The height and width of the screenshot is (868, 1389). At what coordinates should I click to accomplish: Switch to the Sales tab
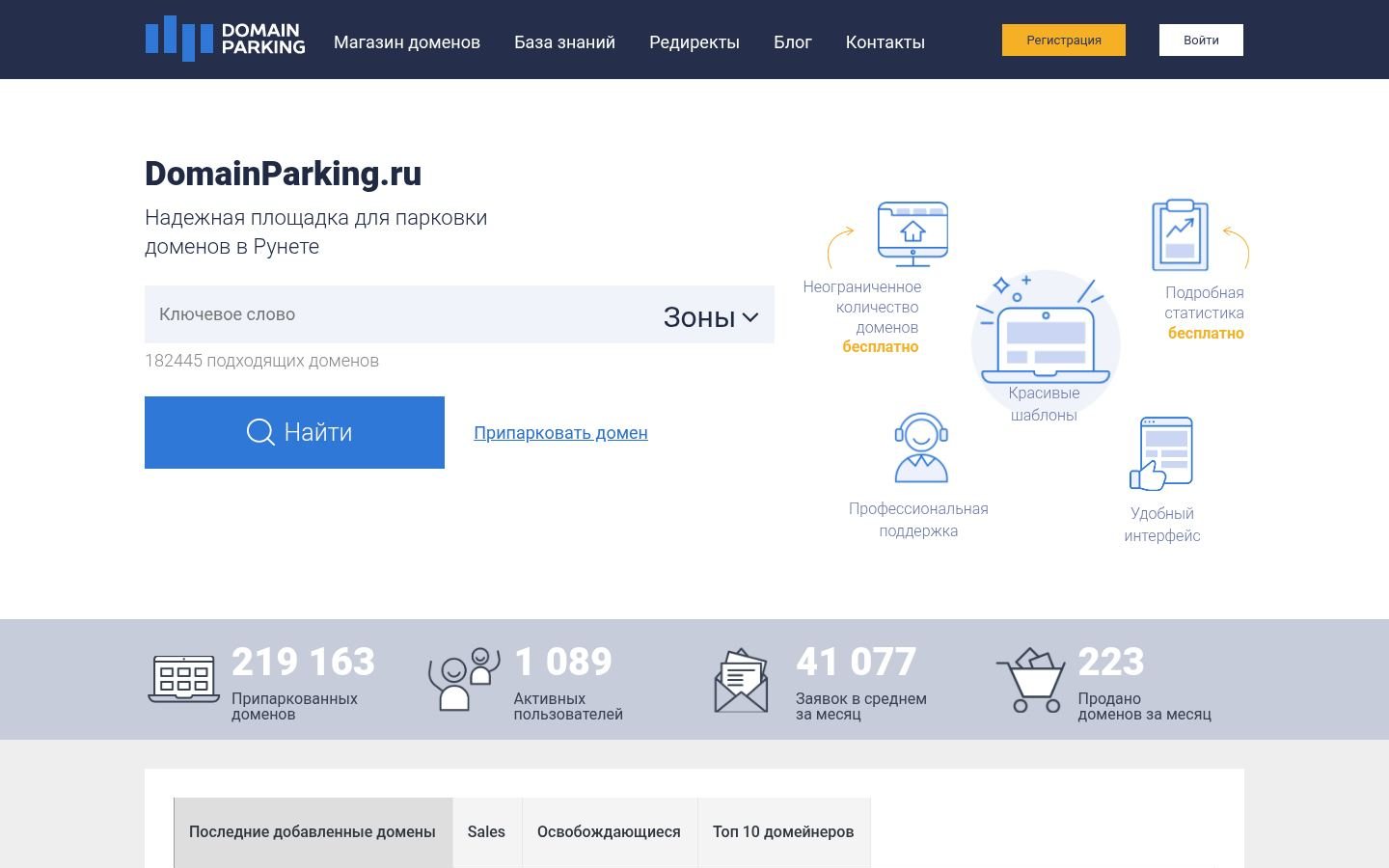486,832
